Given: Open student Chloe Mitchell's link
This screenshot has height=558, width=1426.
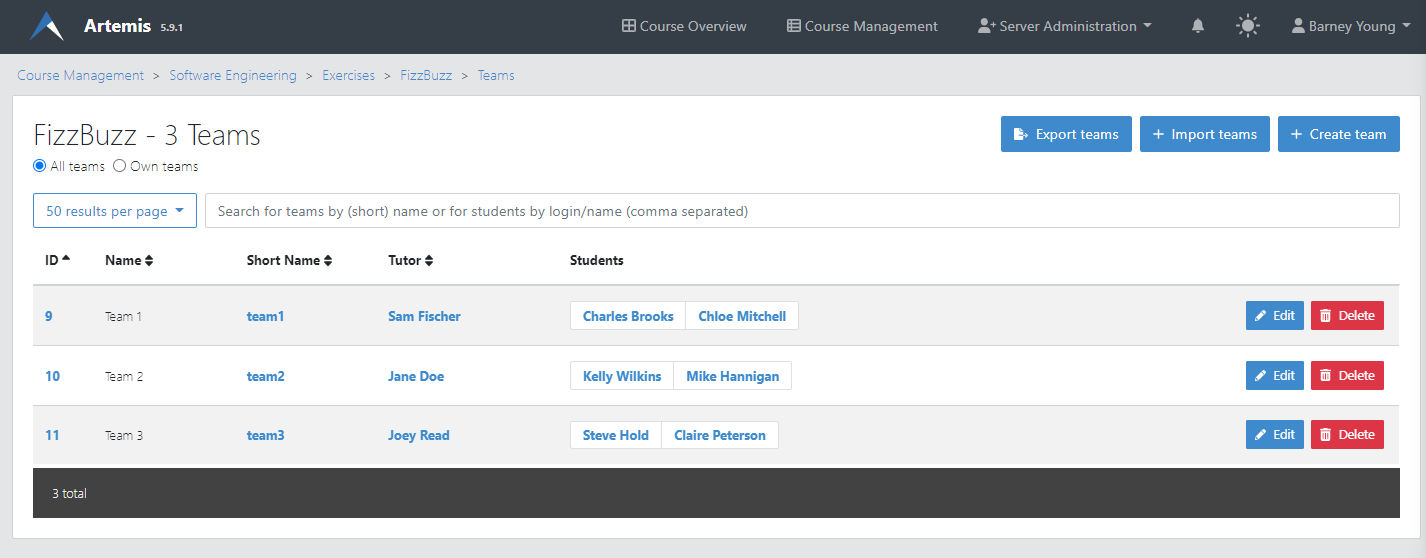Looking at the screenshot, I should [x=742, y=316].
